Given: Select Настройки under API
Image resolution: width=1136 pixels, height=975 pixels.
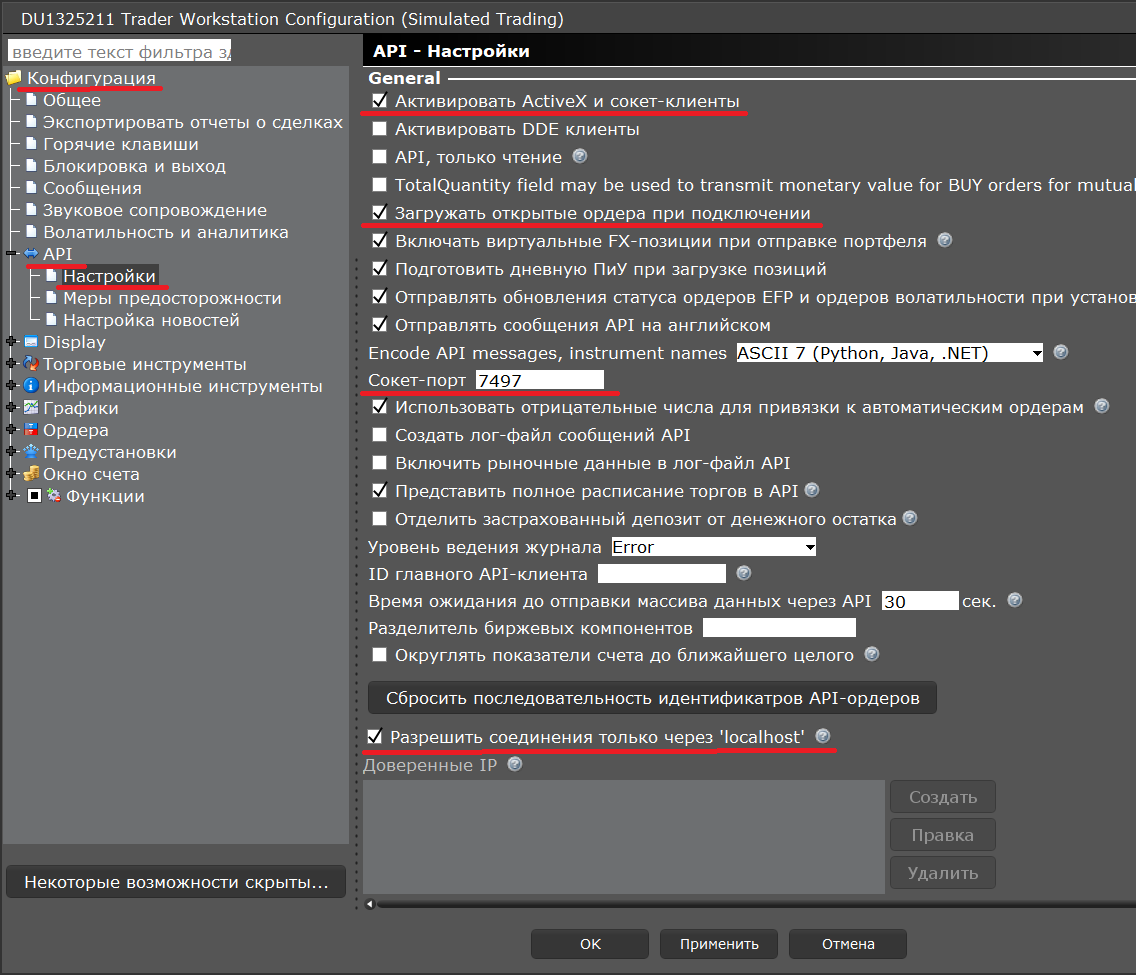Looking at the screenshot, I should pos(109,276).
